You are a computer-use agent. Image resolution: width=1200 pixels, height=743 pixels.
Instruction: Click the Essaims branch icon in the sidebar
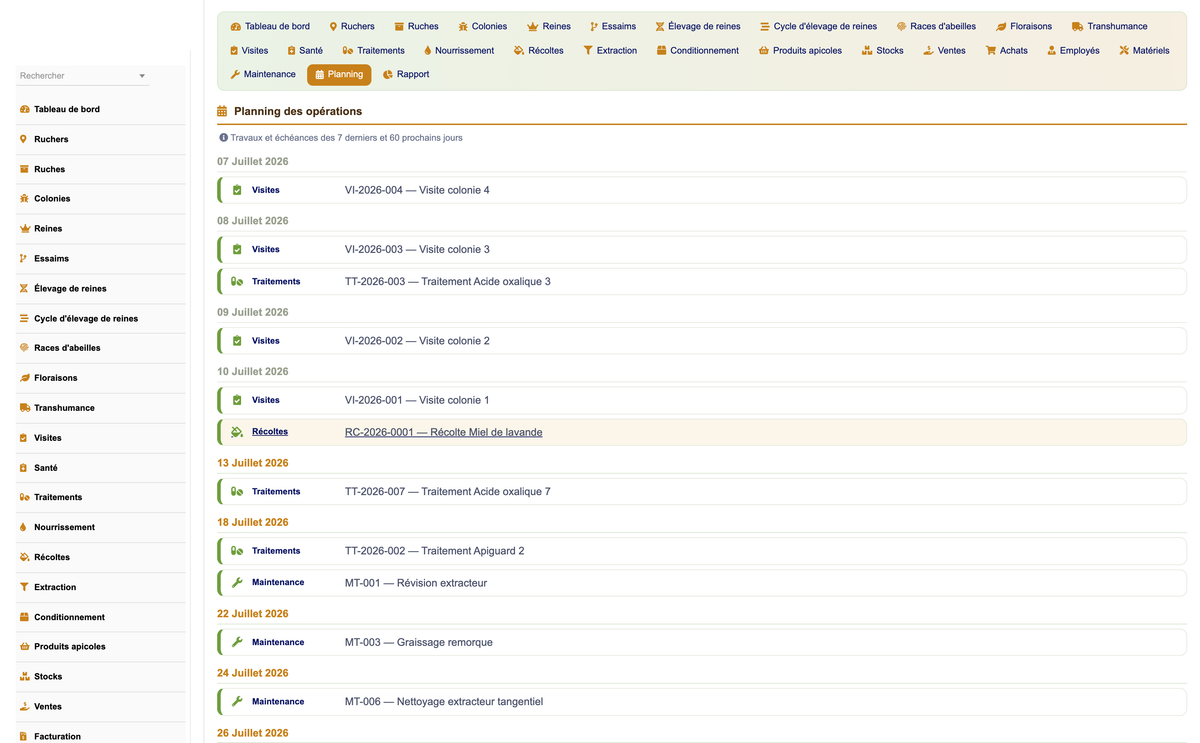[24, 259]
